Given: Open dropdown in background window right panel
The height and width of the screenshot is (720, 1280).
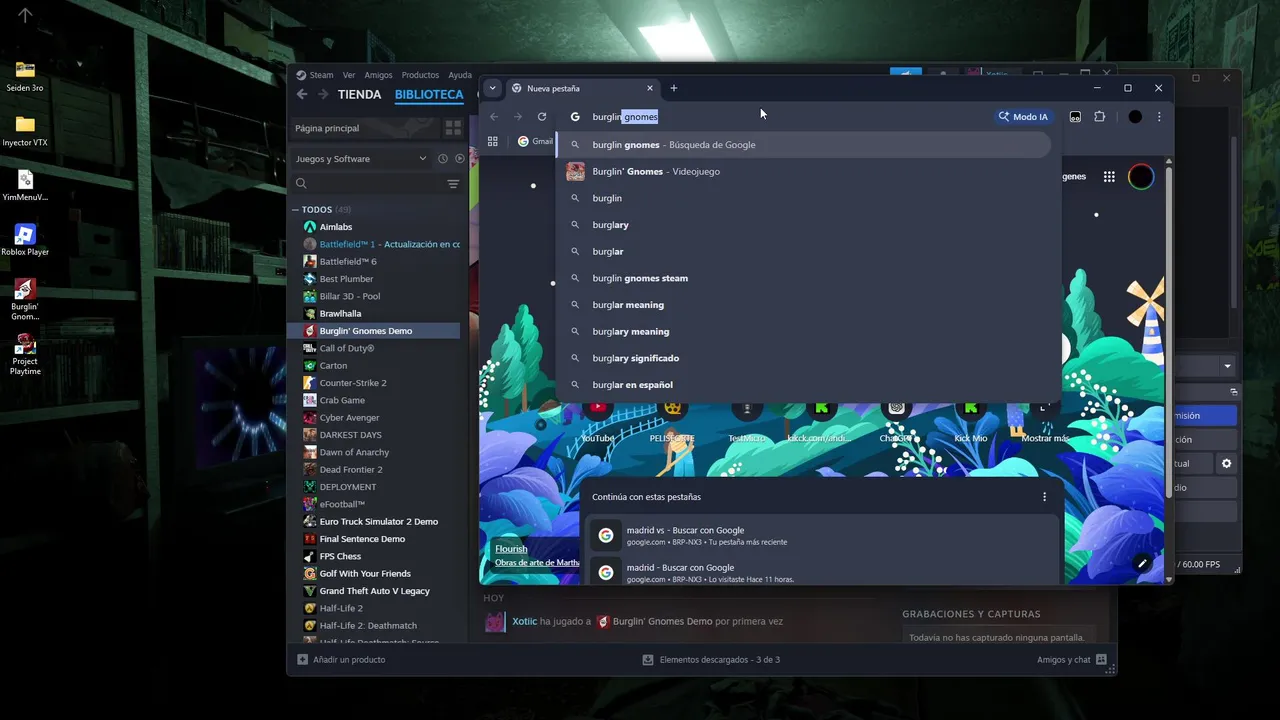Looking at the screenshot, I should pos(1227,366).
